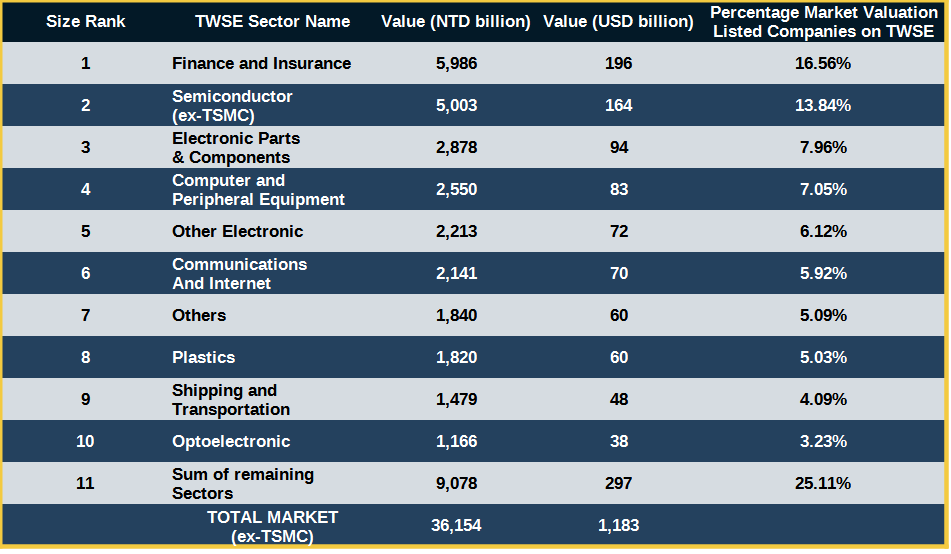Select the TOTAL MARKET (ex-TSMC) label
The width and height of the screenshot is (951, 554).
pos(272,526)
